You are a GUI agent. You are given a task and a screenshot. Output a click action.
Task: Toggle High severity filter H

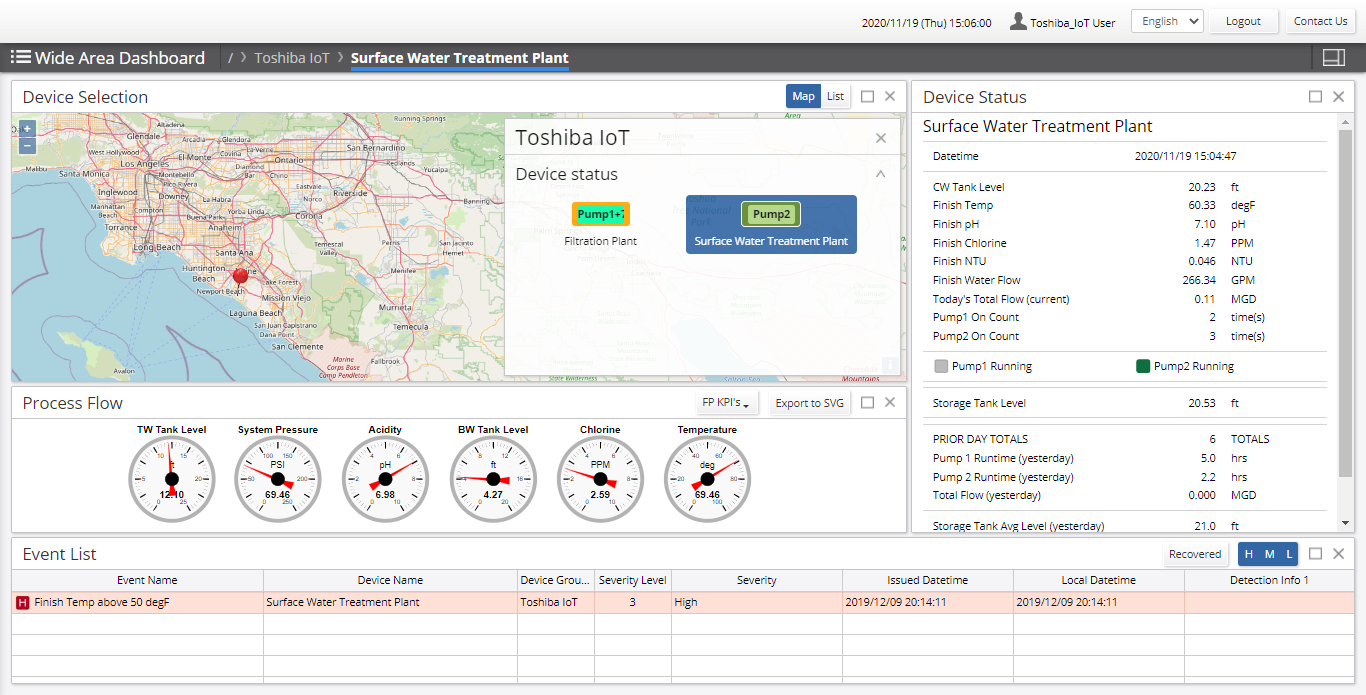[x=1248, y=554]
